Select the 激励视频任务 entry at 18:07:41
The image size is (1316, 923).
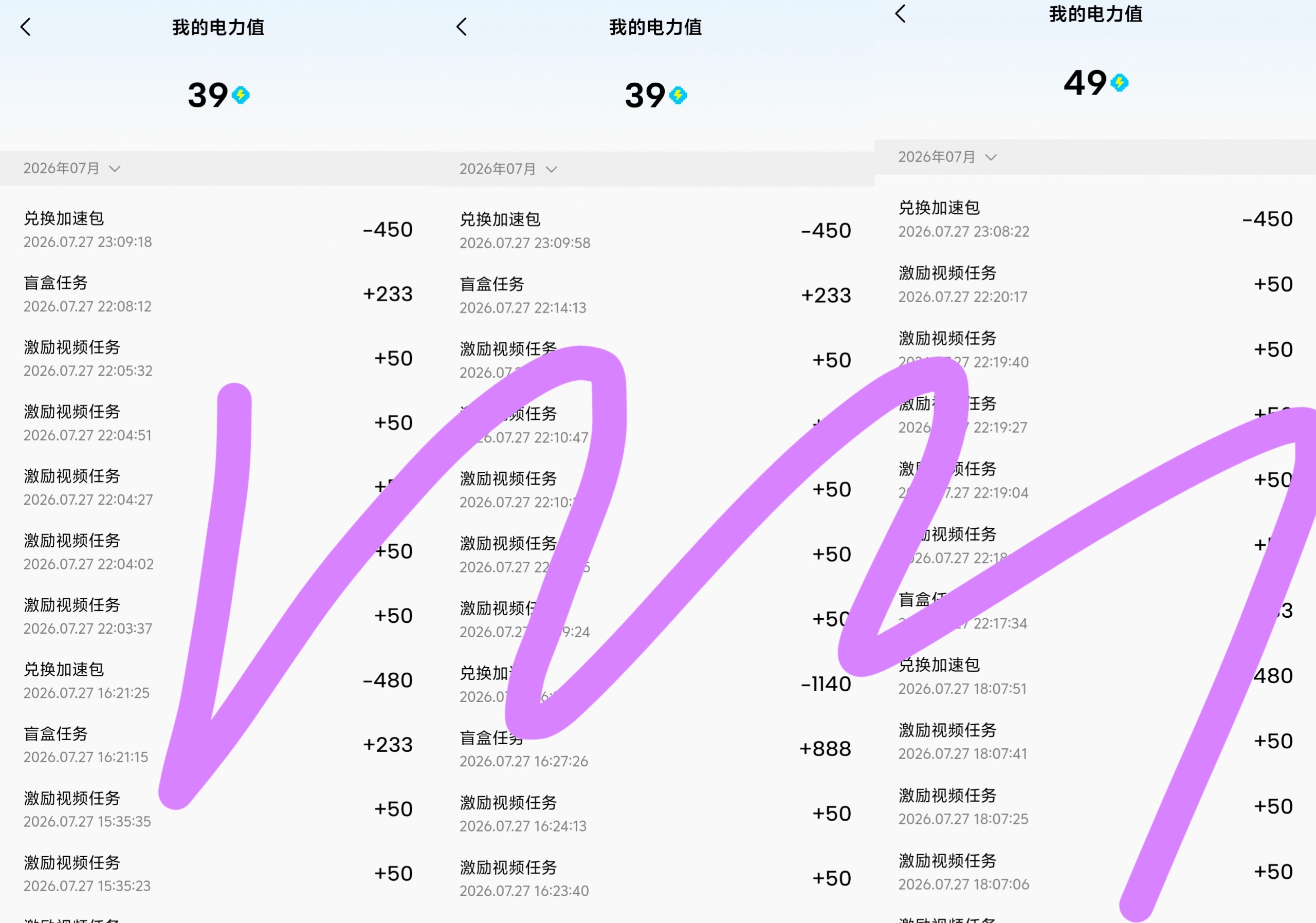[x=1095, y=742]
